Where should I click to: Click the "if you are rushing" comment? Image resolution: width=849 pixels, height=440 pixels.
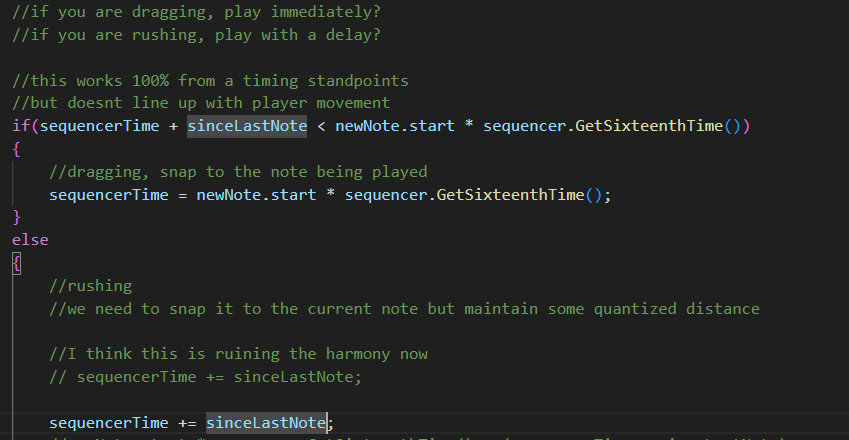coord(196,35)
